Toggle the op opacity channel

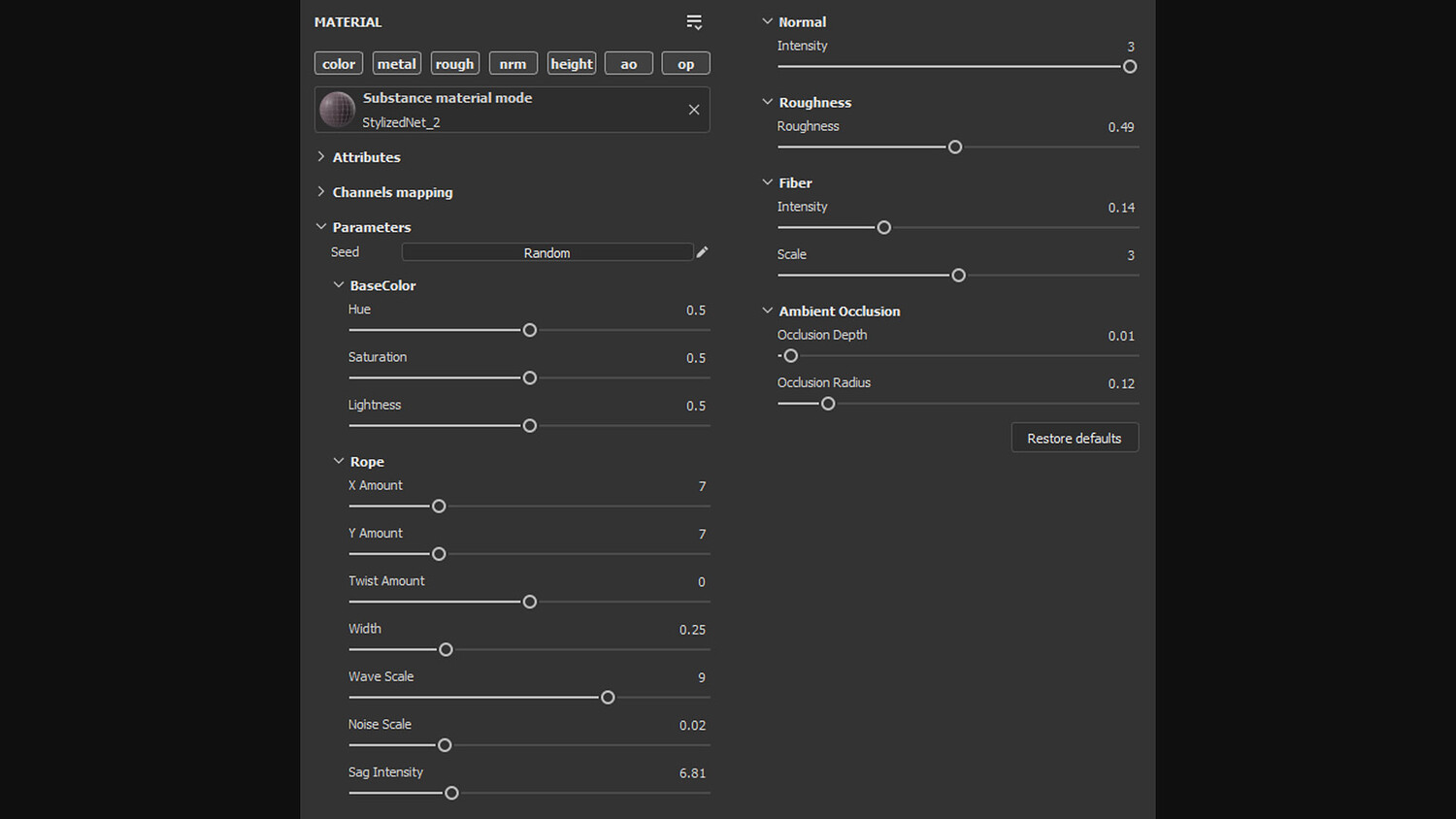point(685,64)
